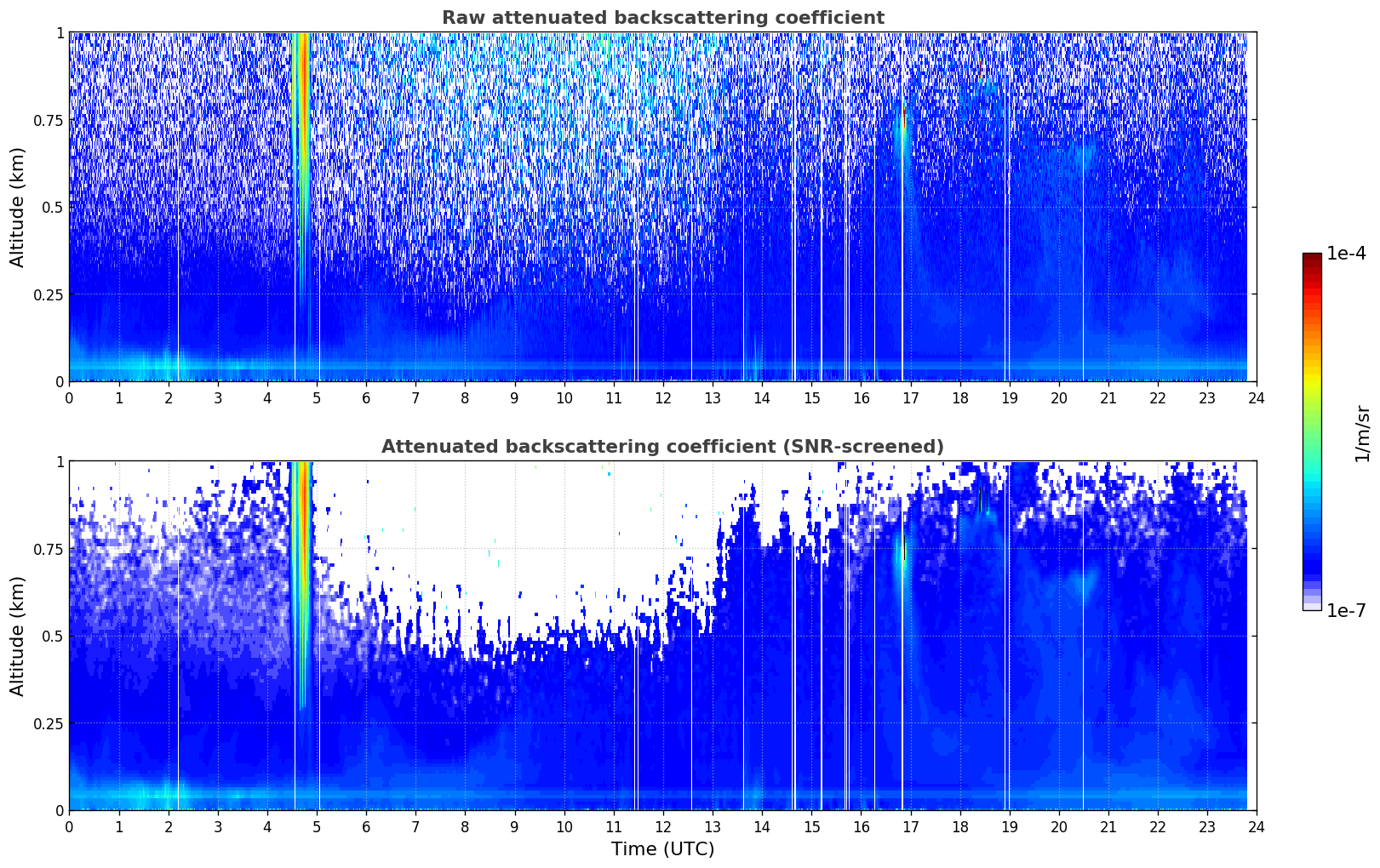1380x868 pixels.
Task: Click hour 5 tick label under SNR-screened plot
Action: [x=317, y=826]
